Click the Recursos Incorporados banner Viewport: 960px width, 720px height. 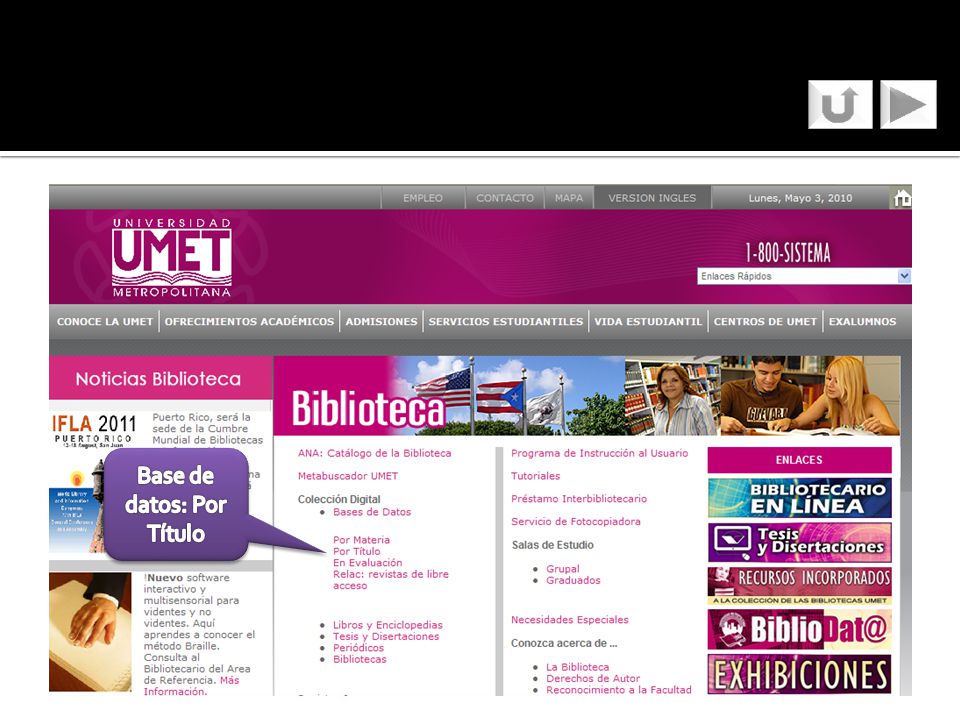point(800,586)
